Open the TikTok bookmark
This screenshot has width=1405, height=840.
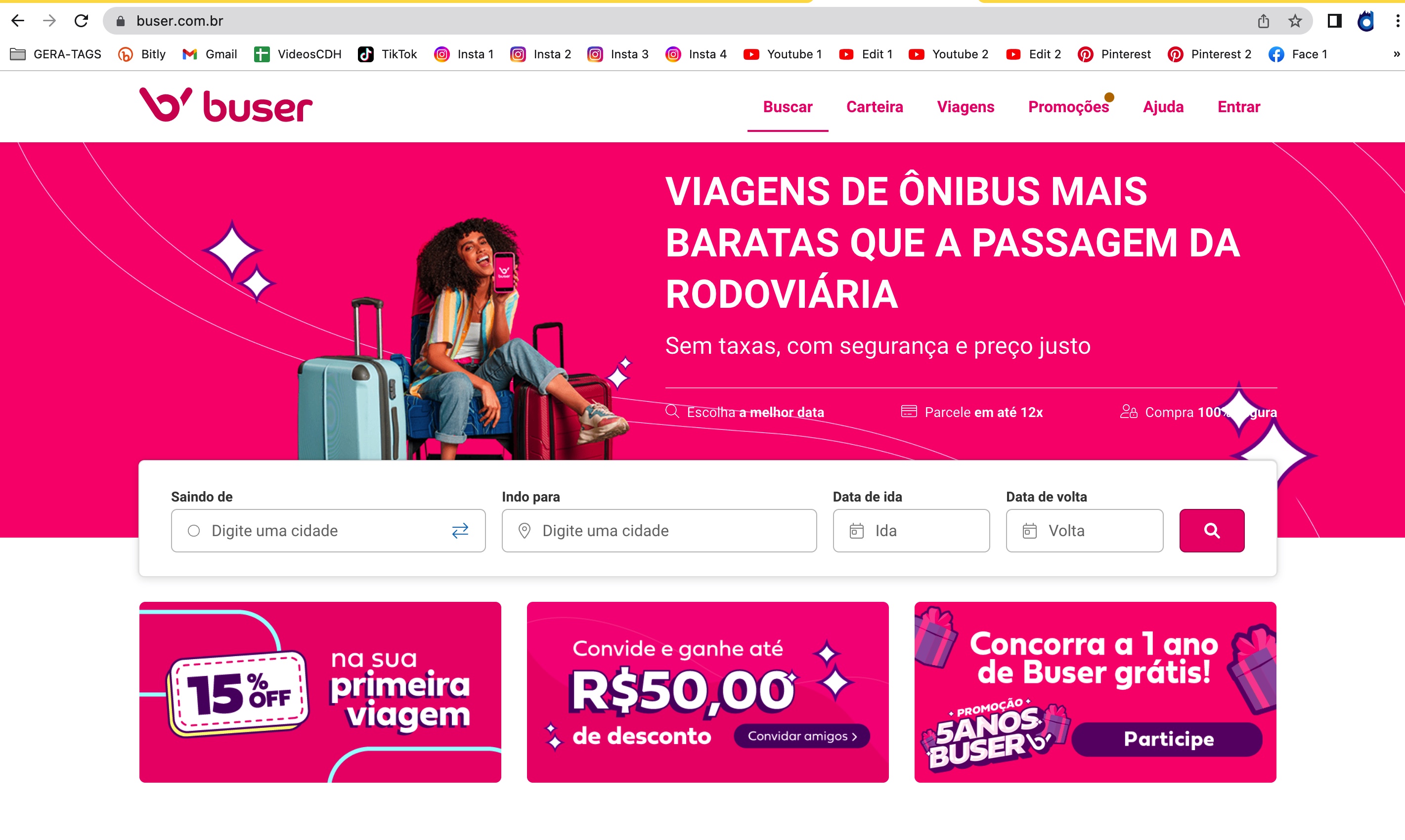388,54
